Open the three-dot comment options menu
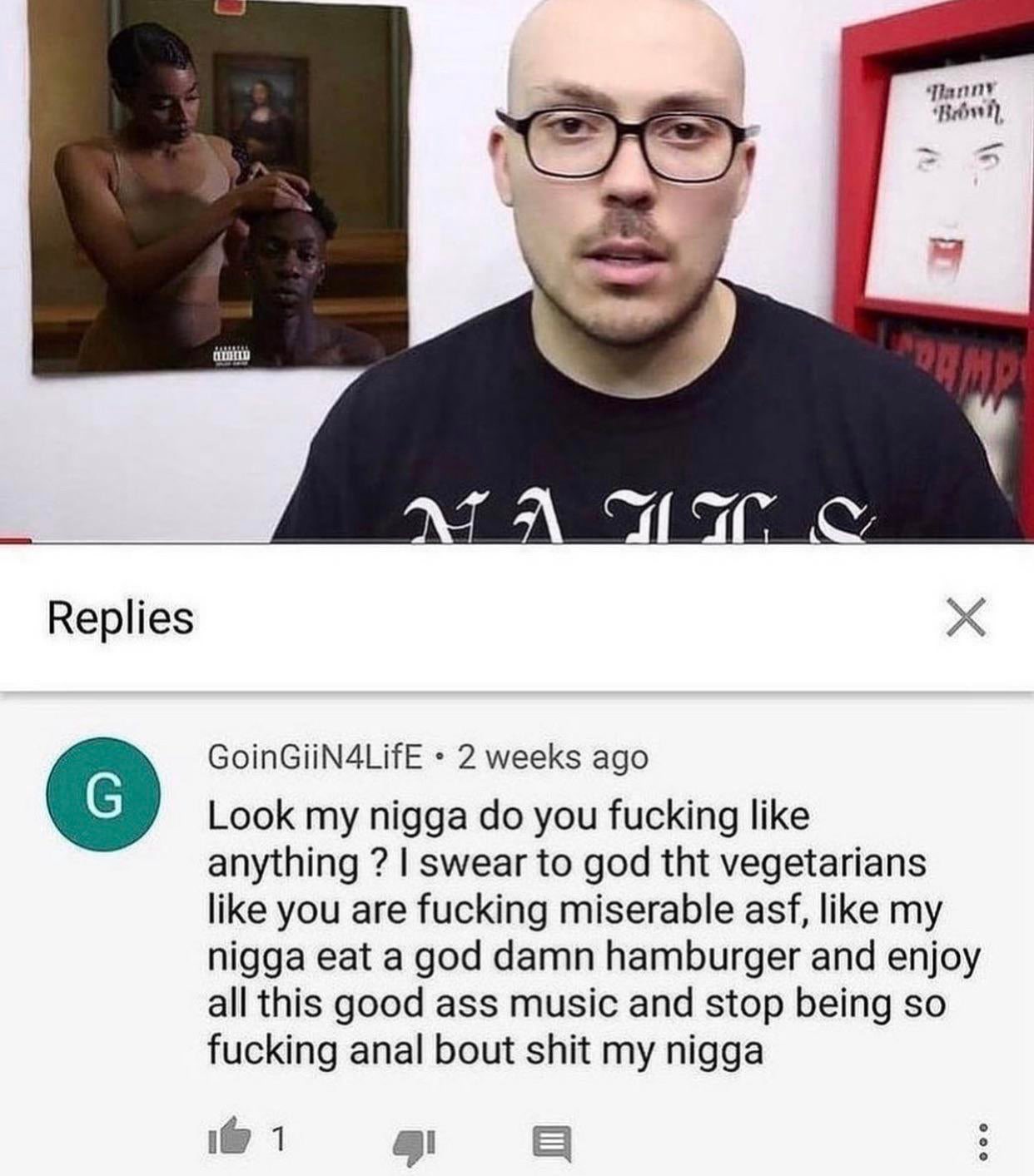Screen dimensions: 1034x1176 tap(982, 1143)
